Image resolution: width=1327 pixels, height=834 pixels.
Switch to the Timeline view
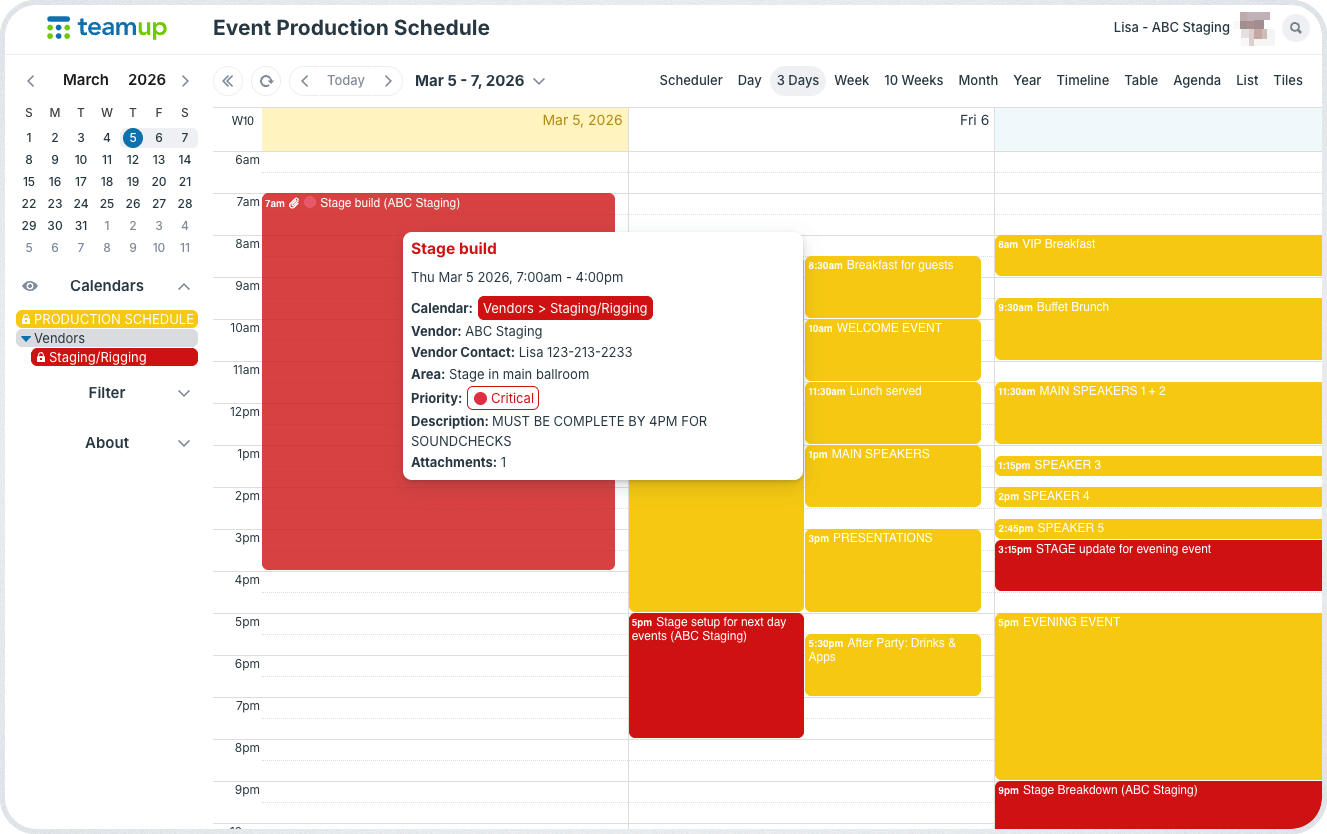[x=1082, y=81]
